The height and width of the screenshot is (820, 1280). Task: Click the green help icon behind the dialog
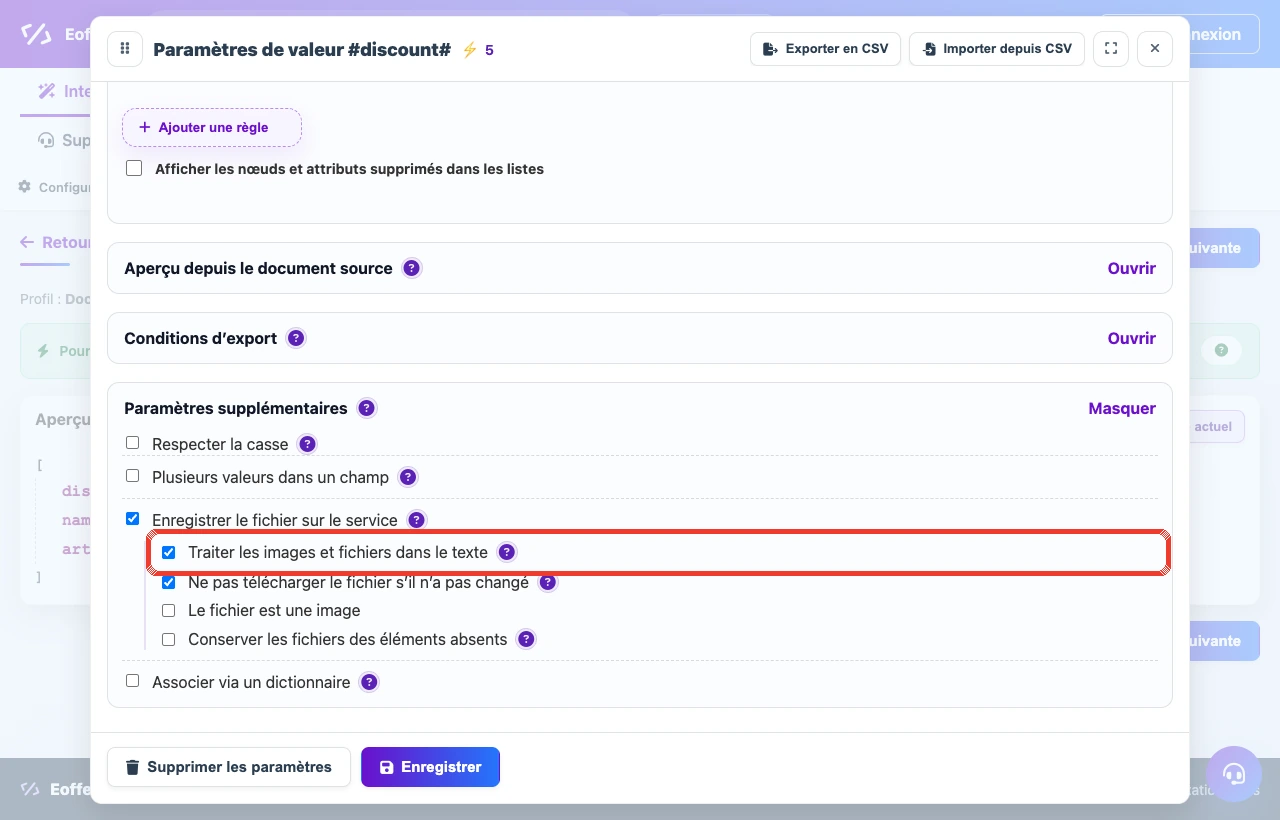click(x=1221, y=351)
